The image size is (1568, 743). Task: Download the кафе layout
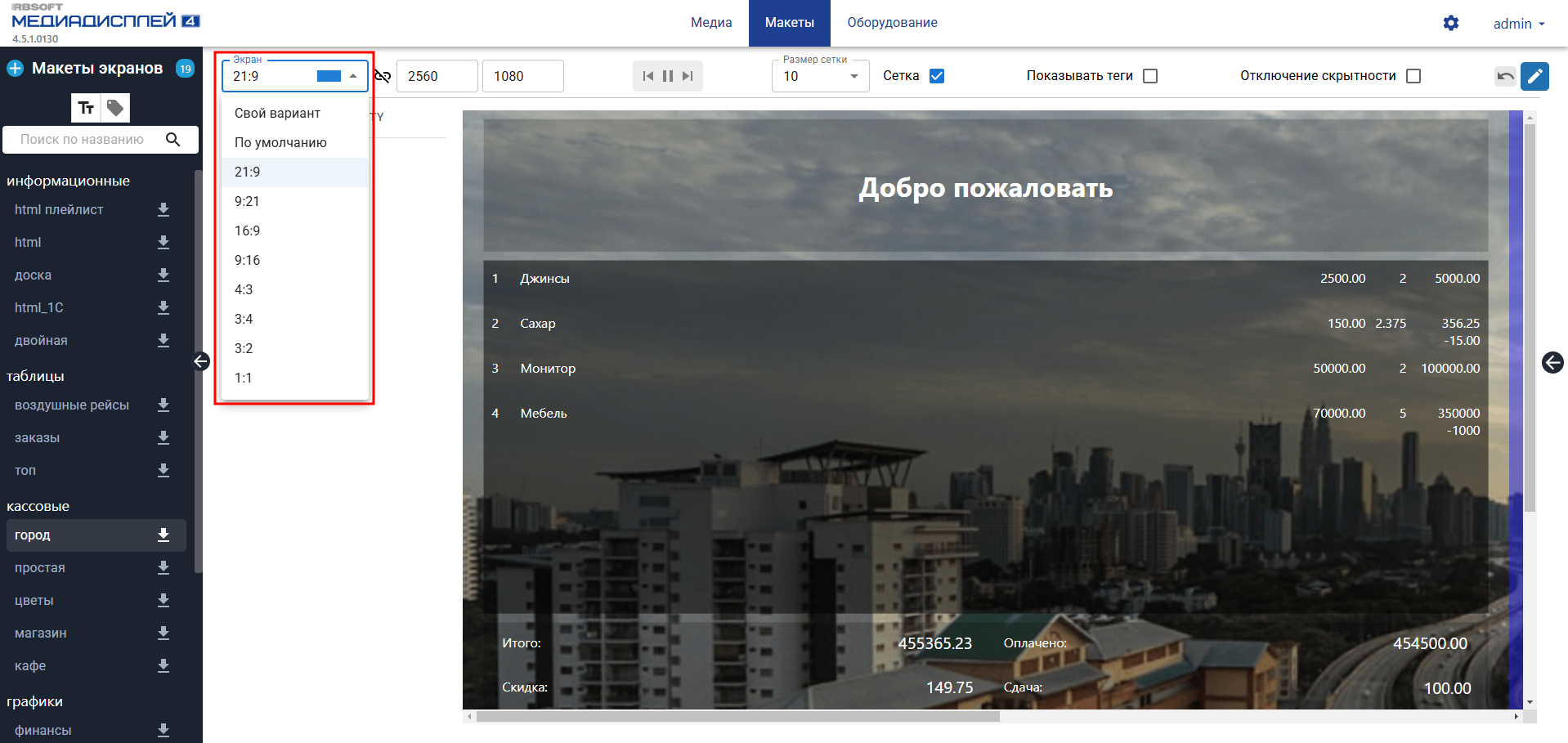(164, 666)
